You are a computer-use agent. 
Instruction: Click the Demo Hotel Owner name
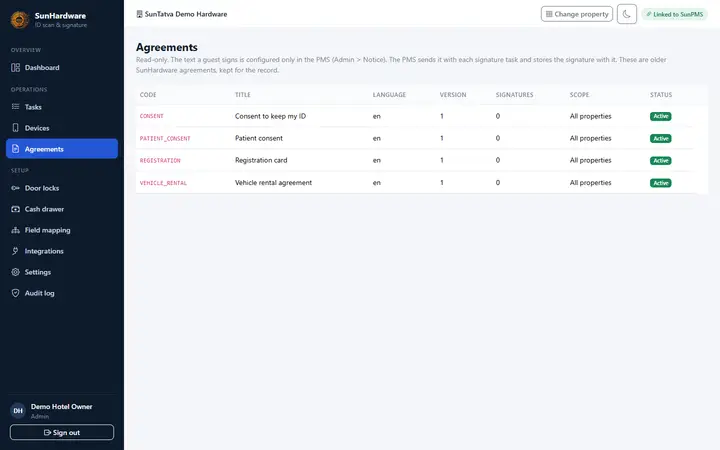pos(62,406)
